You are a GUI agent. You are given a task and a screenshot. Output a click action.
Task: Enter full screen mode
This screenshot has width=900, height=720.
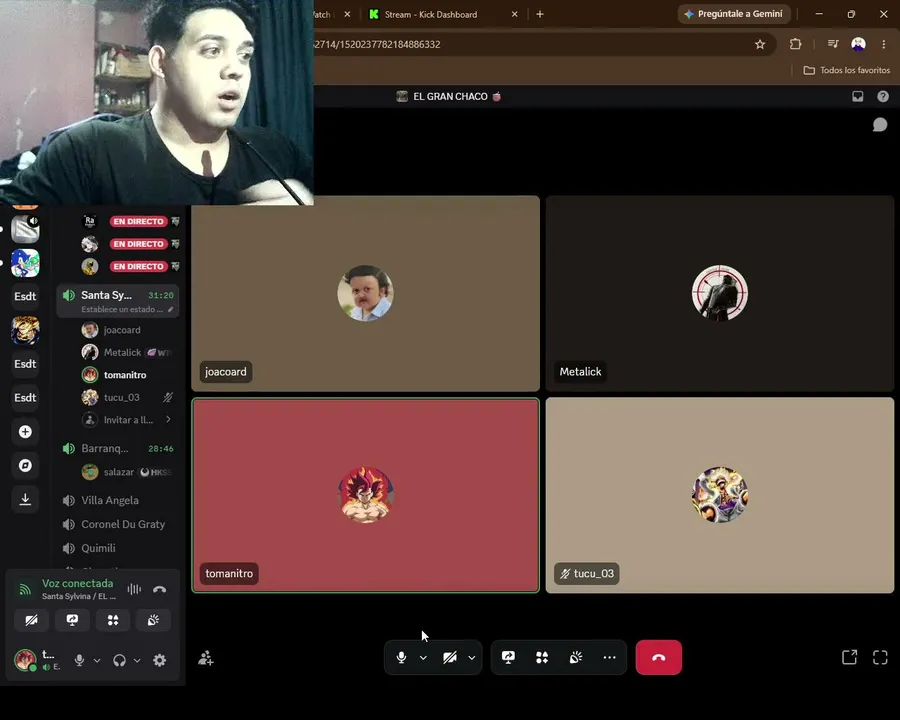click(880, 657)
